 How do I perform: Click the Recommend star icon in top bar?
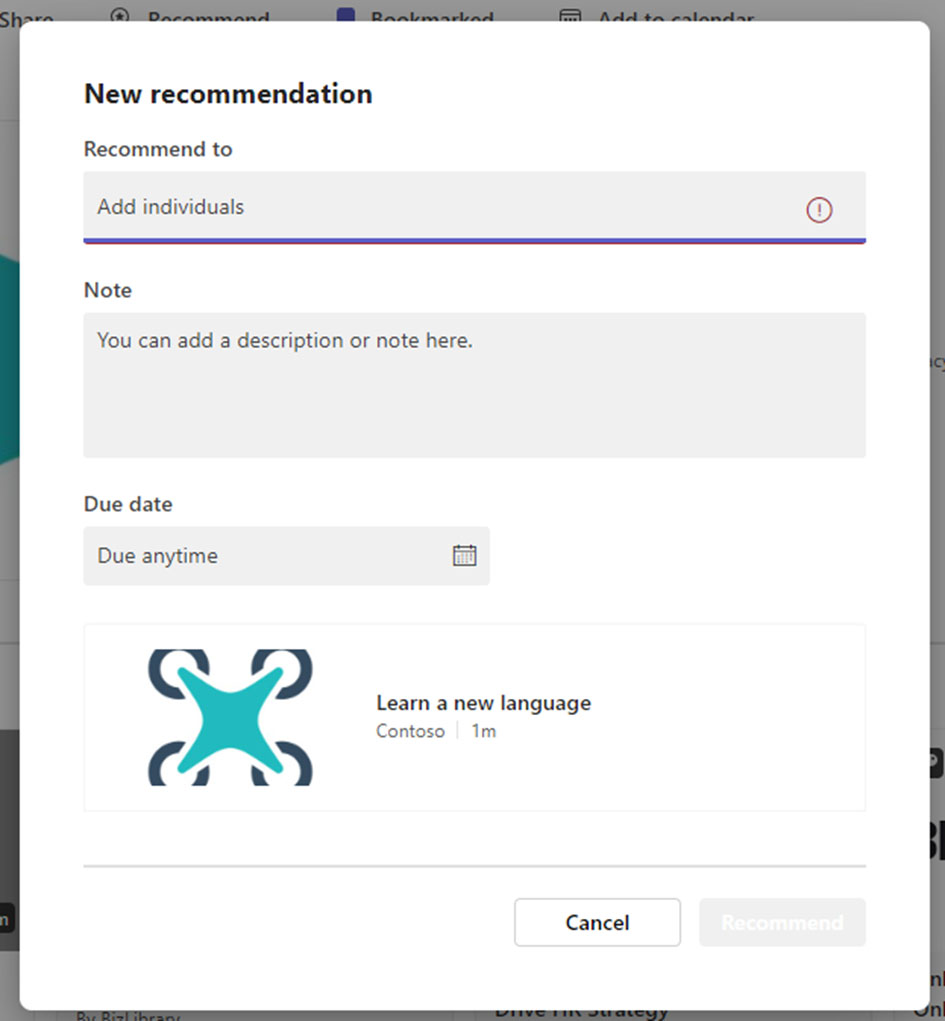[x=121, y=16]
